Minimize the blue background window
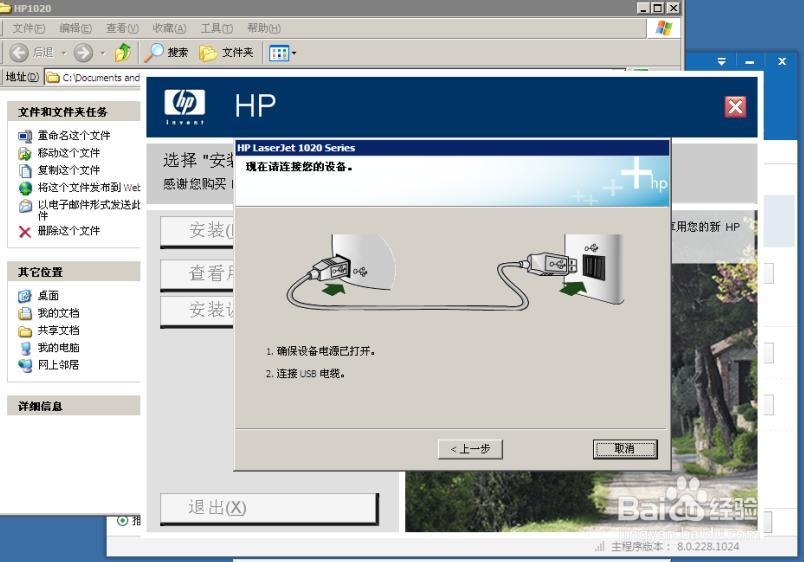This screenshot has height=562, width=804. [x=750, y=62]
